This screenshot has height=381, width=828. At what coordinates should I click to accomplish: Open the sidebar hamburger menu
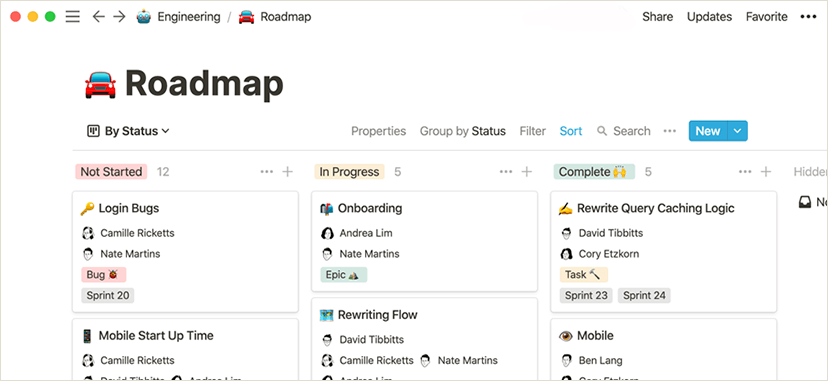point(72,17)
